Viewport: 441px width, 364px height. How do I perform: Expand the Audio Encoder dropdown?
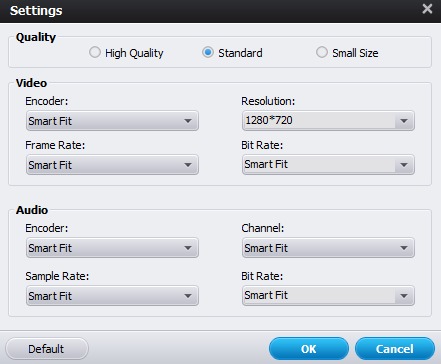click(112, 248)
